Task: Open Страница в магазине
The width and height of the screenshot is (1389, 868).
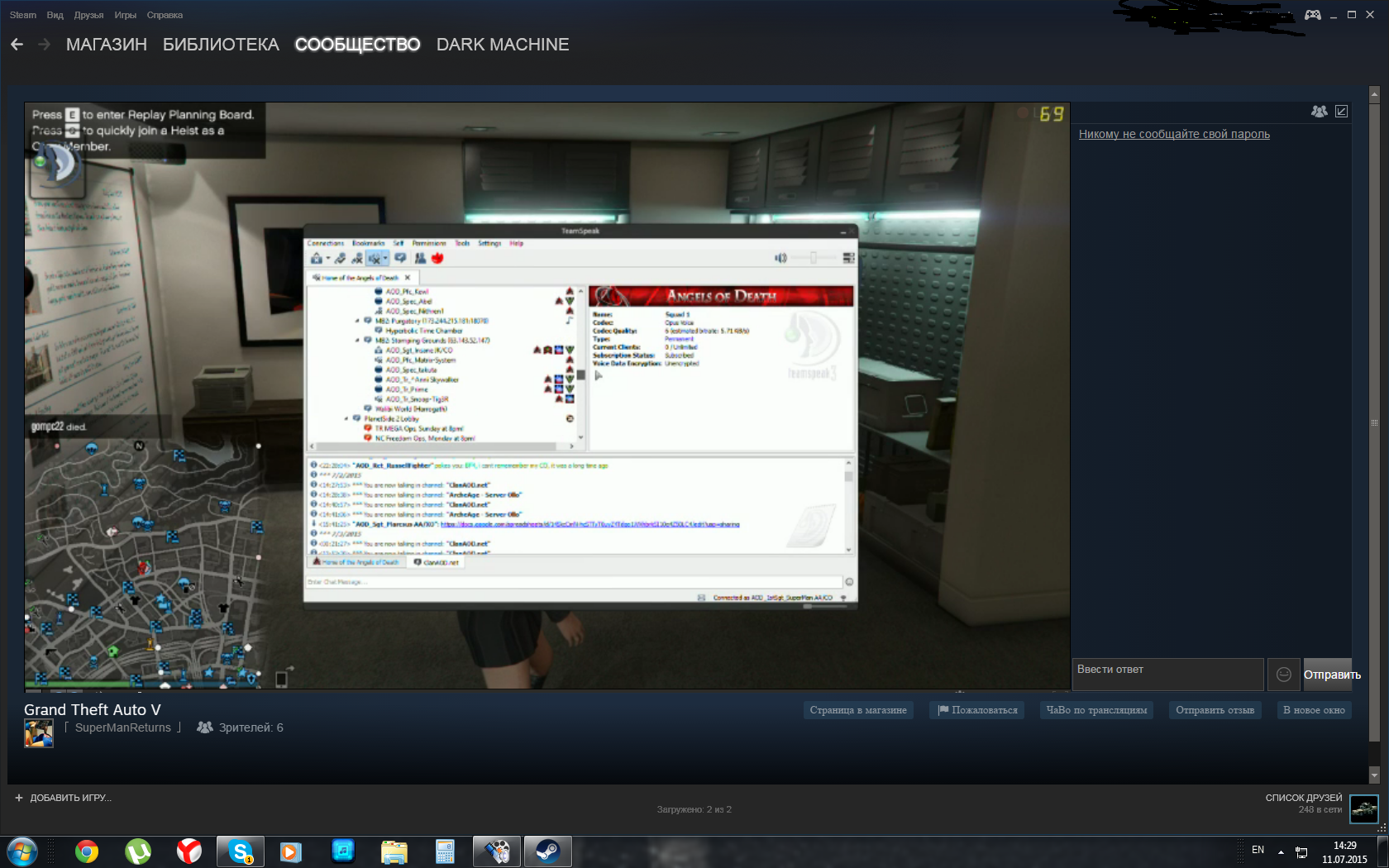Action: [x=858, y=710]
